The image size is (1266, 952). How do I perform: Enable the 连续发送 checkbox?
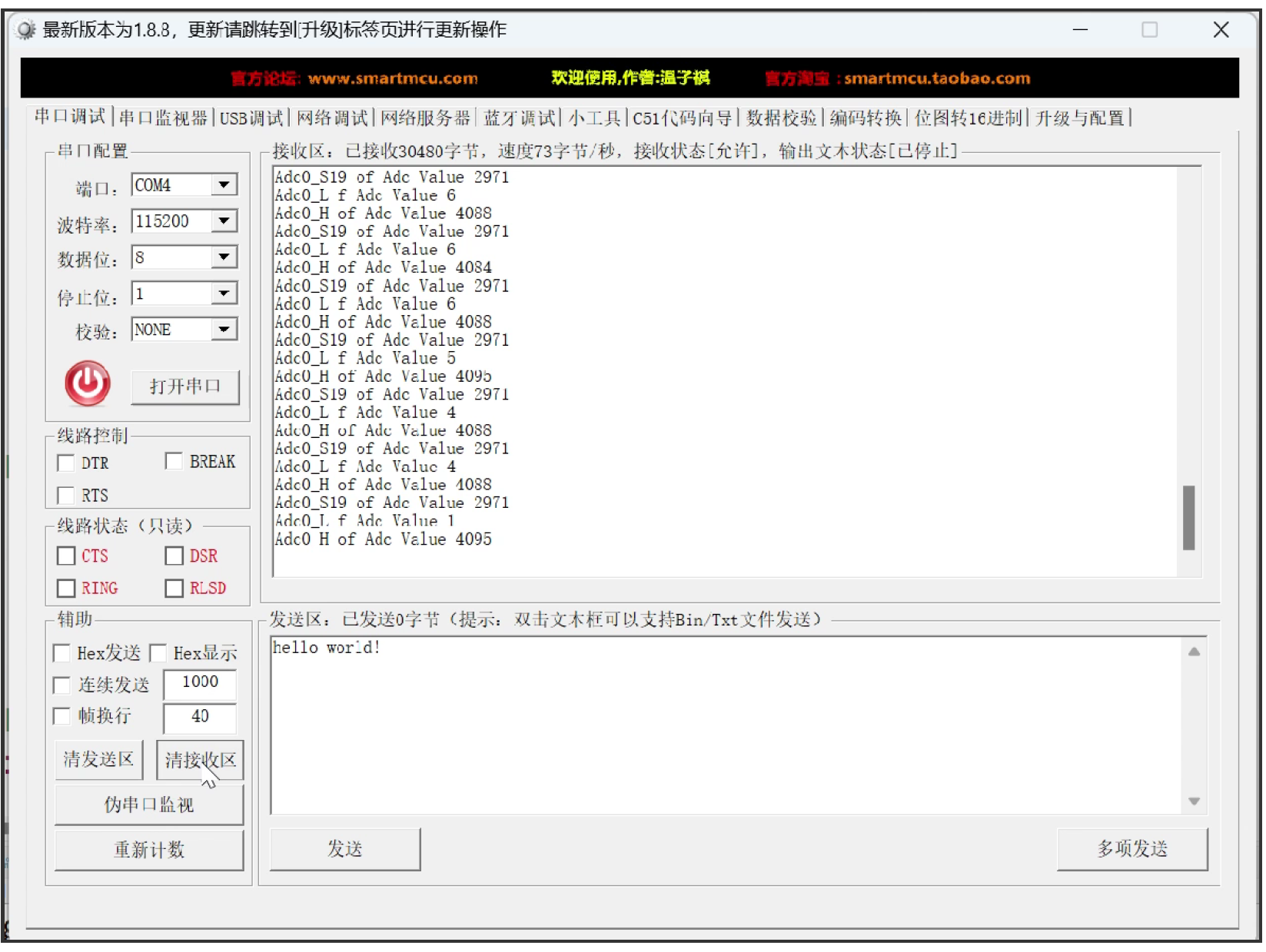[x=61, y=685]
